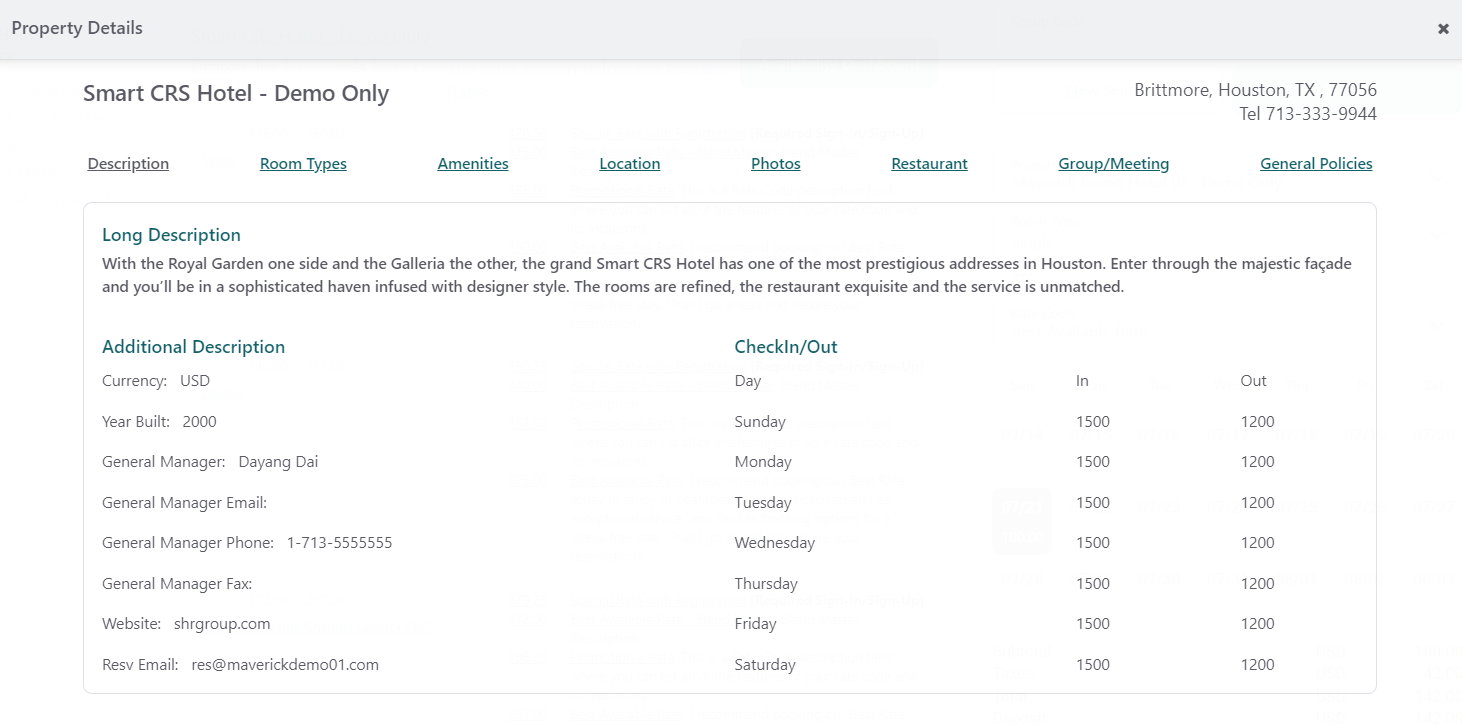This screenshot has width=1462, height=724.
Task: Click the General Manager Email label
Action: tap(184, 503)
